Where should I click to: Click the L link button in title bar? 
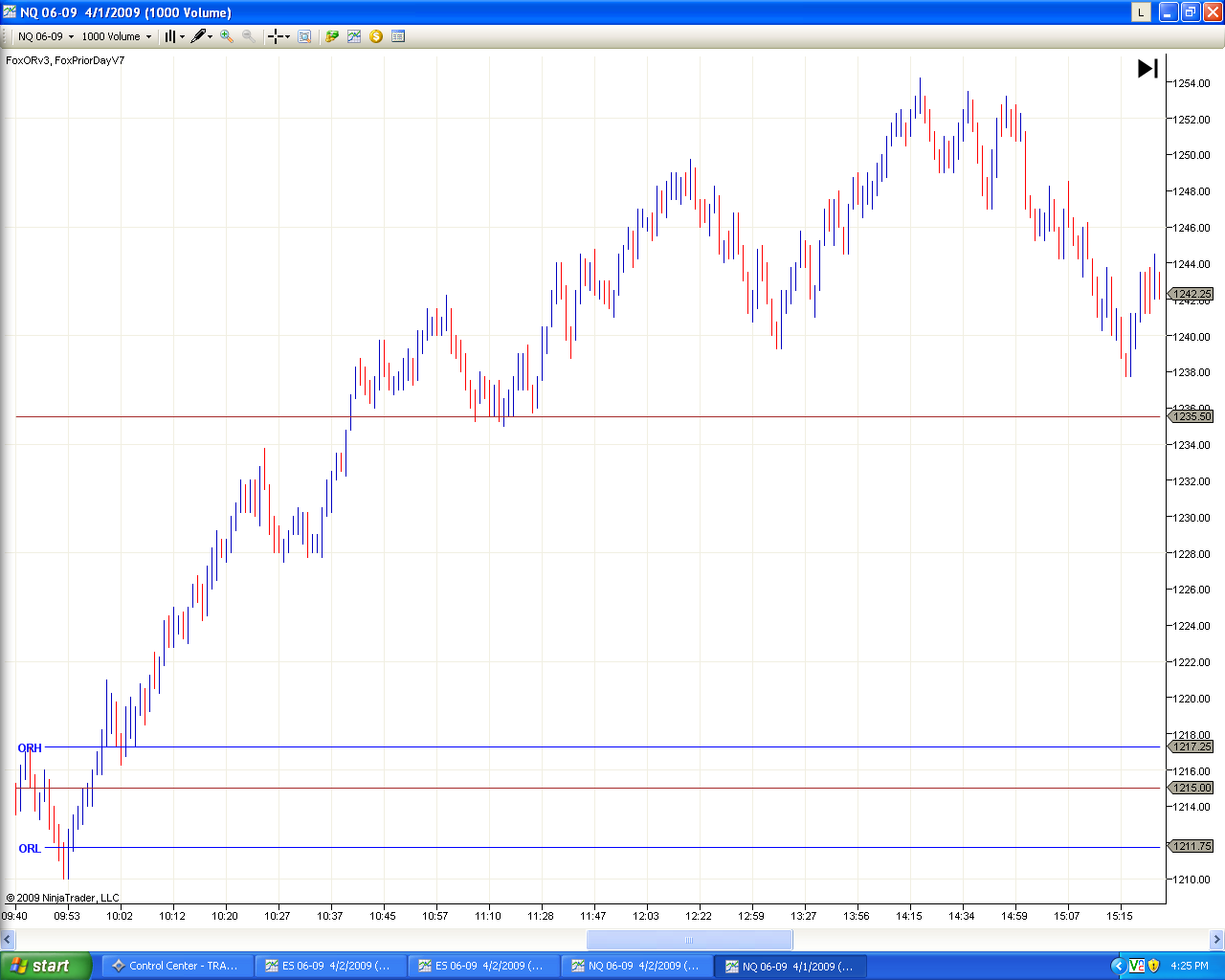coord(1141,12)
